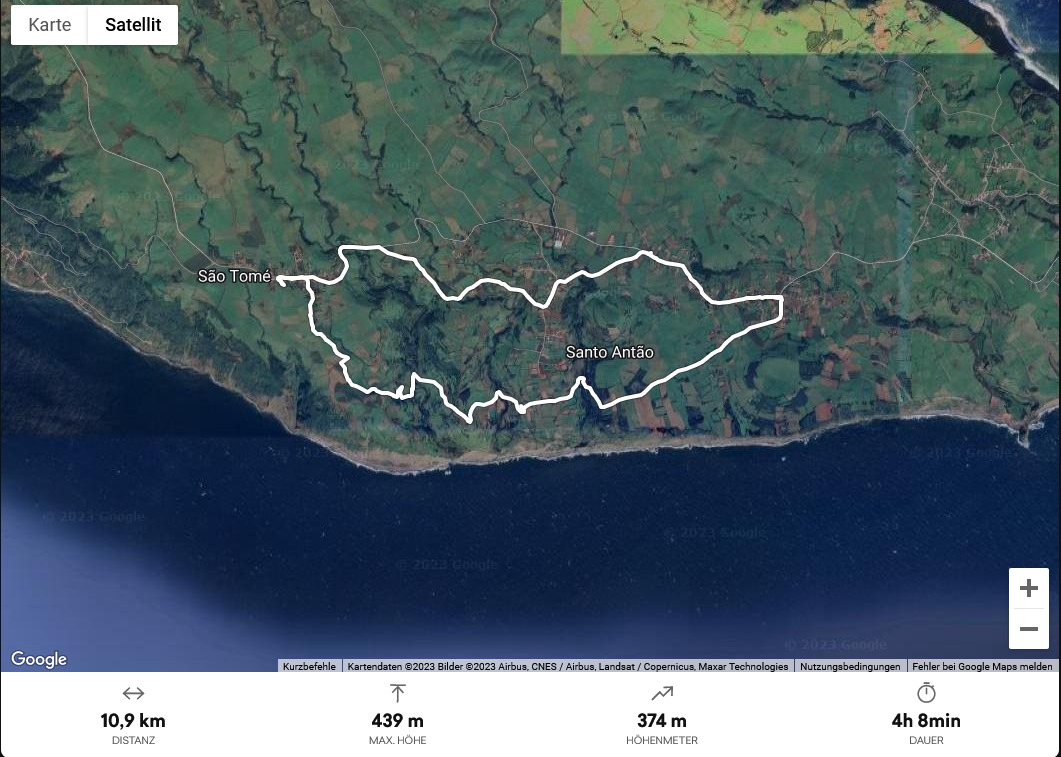Screen dimensions: 1061x757
Task: Click the distance double-arrow icon
Action: (x=133, y=693)
